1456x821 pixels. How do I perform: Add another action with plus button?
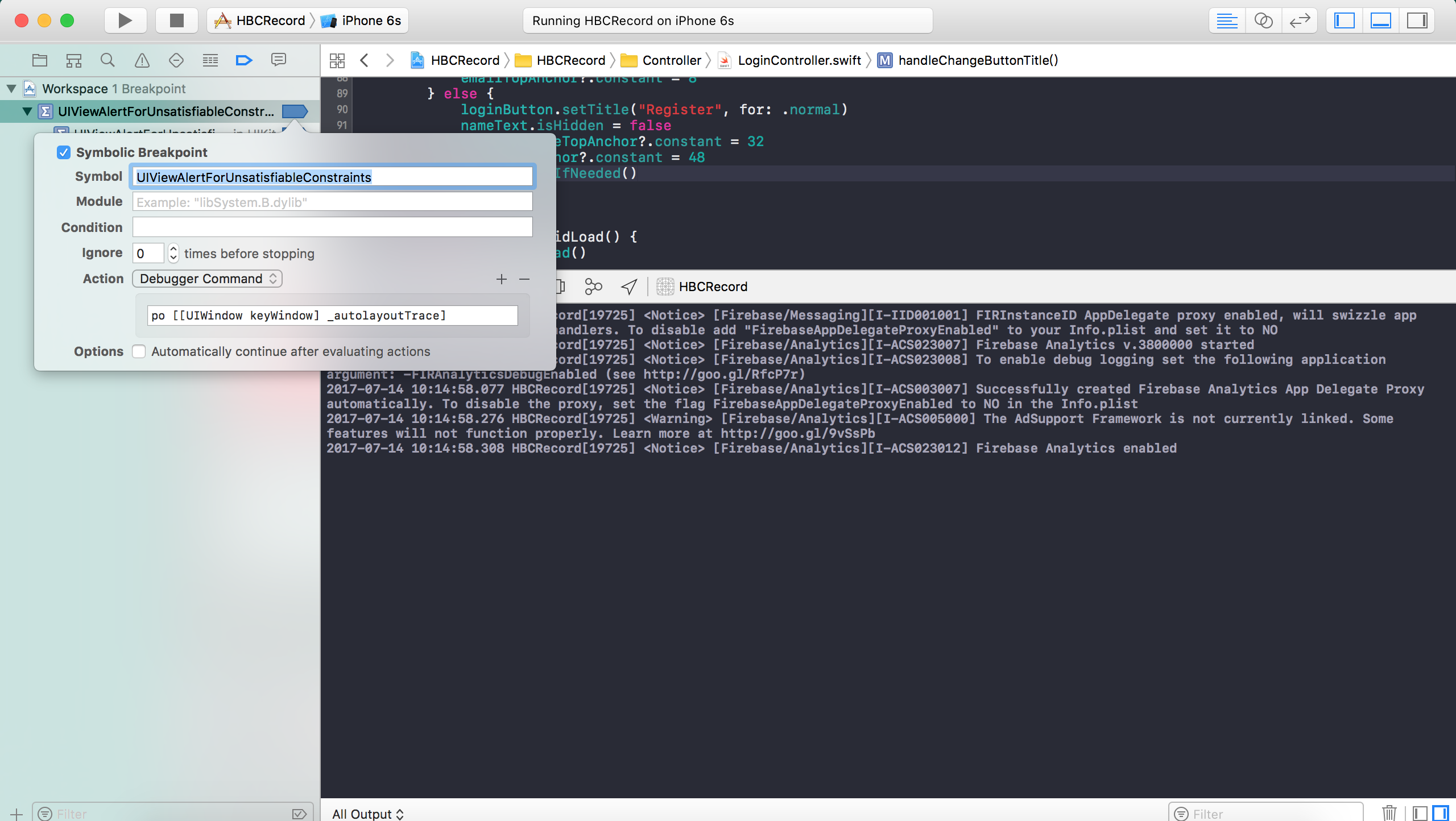[x=501, y=279]
